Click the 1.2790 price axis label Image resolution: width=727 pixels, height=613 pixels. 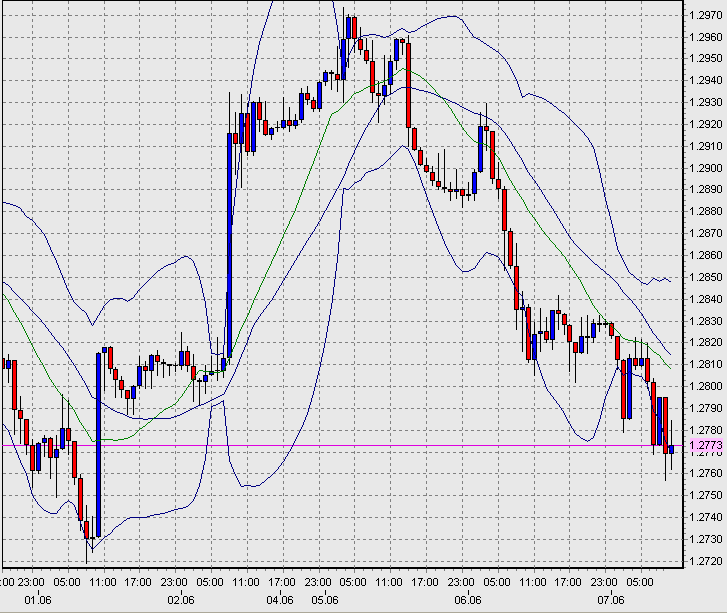pyautogui.click(x=706, y=409)
